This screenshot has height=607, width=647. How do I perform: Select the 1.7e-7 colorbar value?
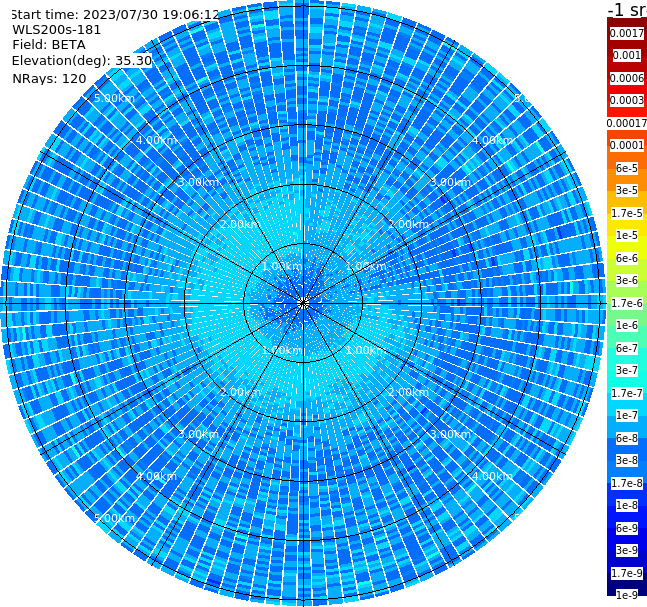(627, 393)
